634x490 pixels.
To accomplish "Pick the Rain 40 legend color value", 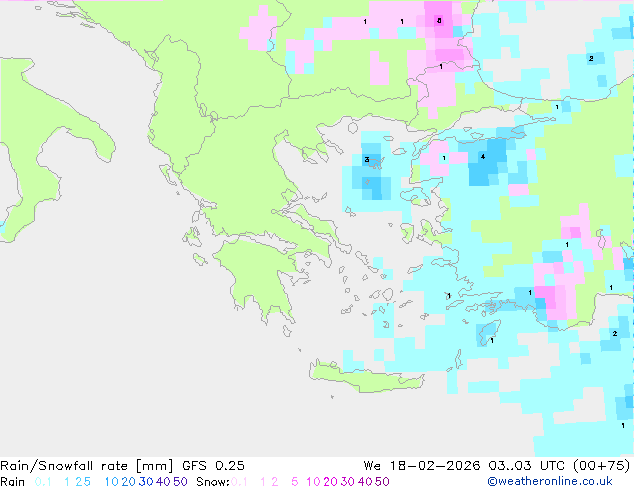I will (163, 482).
